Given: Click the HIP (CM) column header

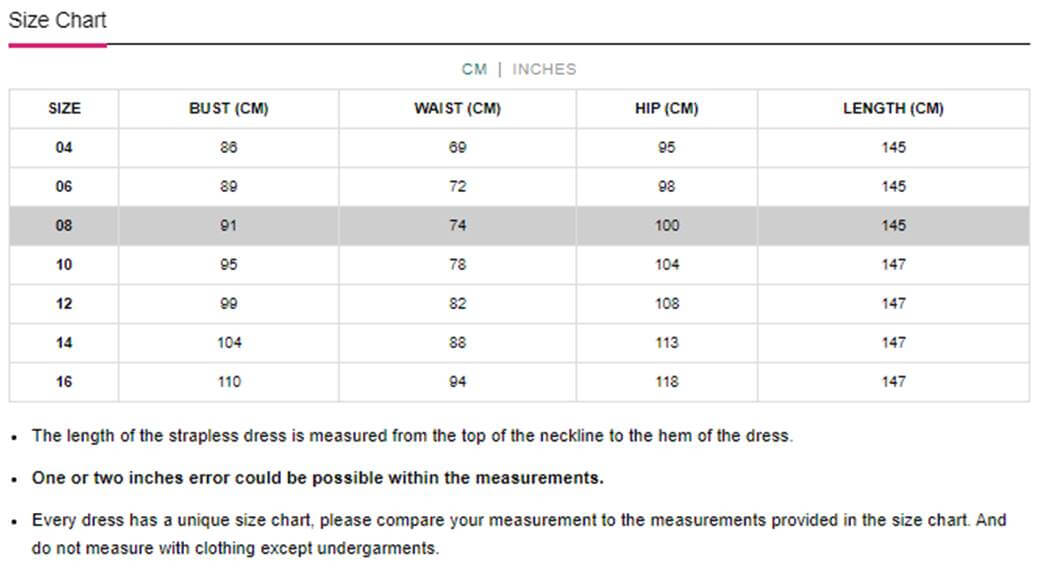Looking at the screenshot, I should (x=666, y=109).
